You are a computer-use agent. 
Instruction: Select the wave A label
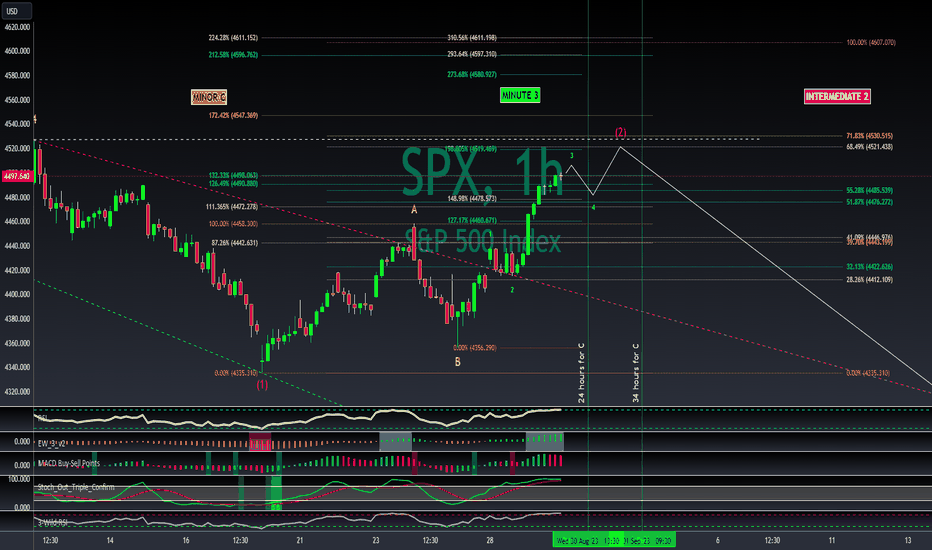click(414, 209)
